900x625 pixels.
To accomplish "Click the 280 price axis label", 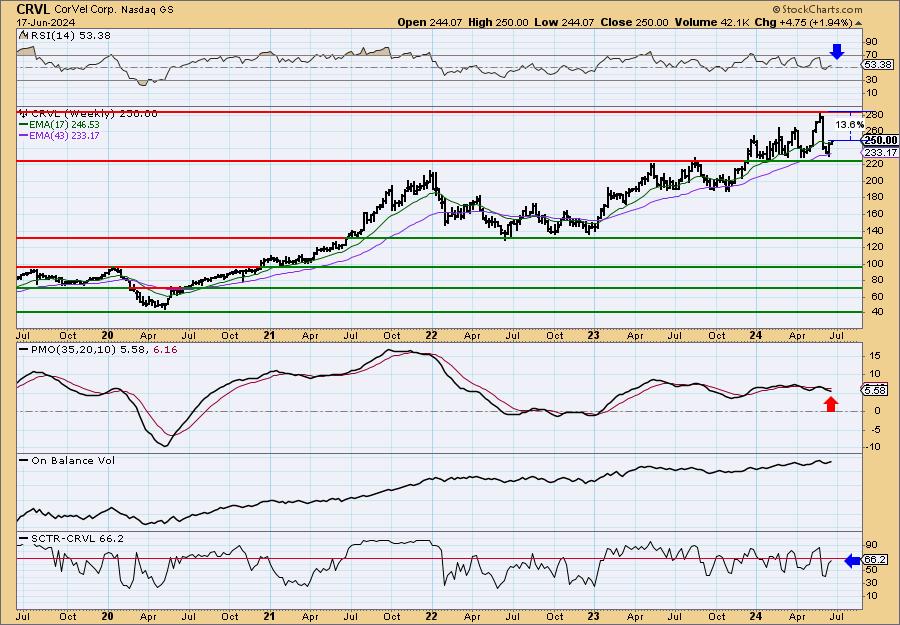I will 874,115.
